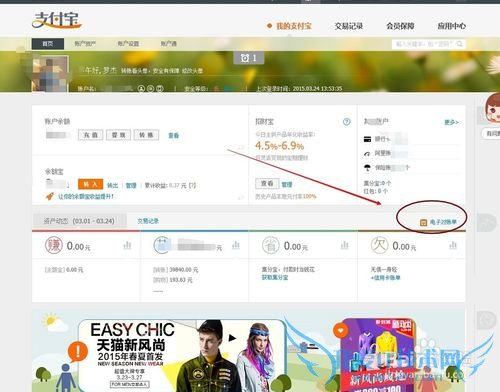Open the 会员保障 navigation tab

[400, 26]
